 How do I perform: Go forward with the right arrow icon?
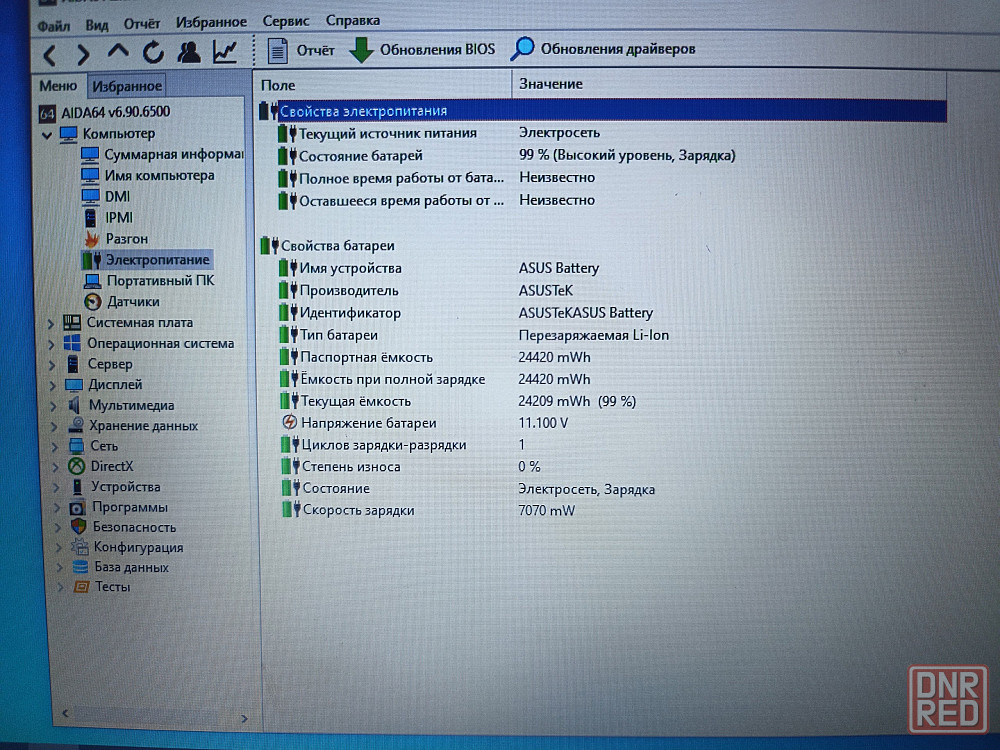tap(83, 55)
